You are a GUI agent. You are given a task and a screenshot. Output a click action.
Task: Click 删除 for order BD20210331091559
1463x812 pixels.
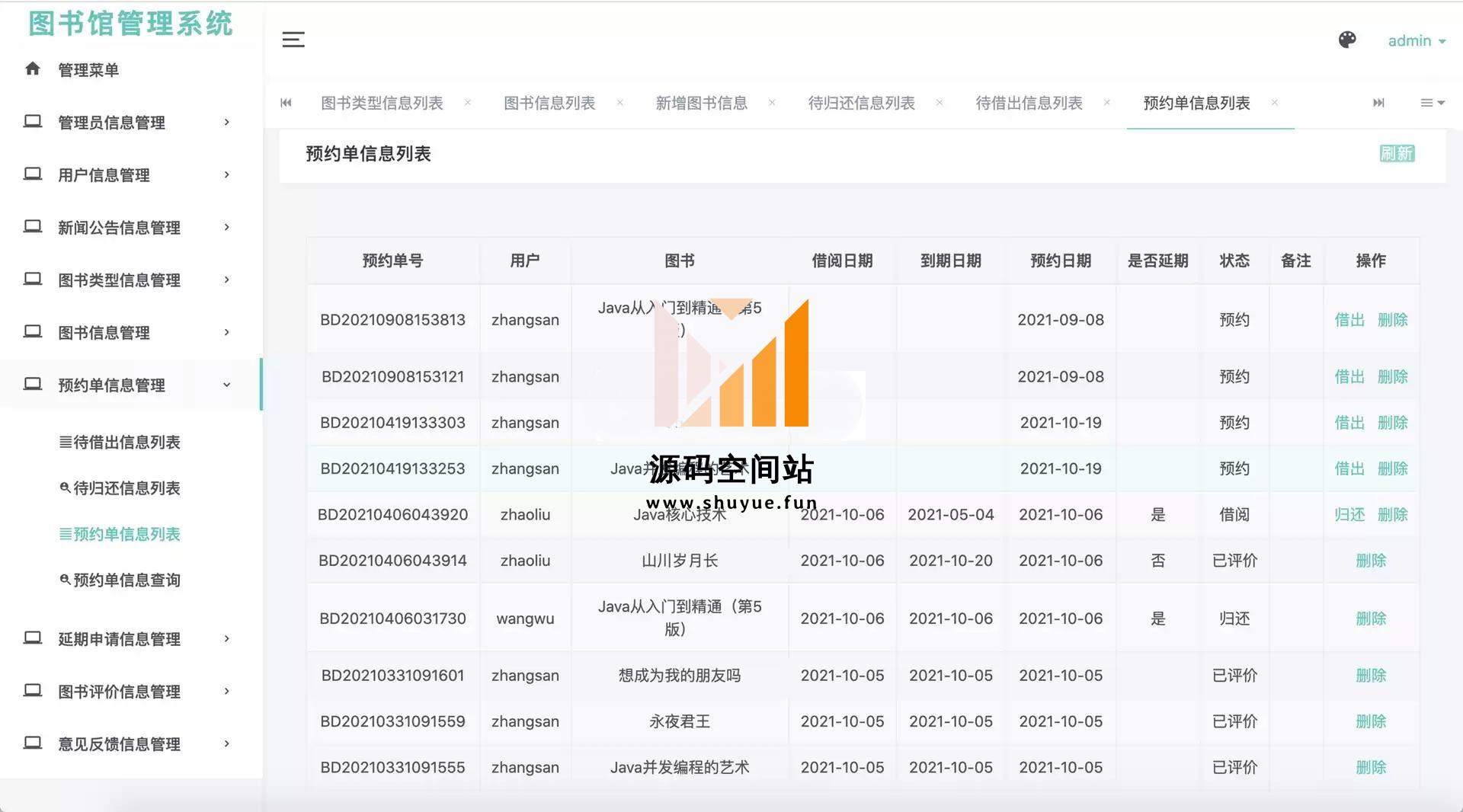tap(1371, 721)
